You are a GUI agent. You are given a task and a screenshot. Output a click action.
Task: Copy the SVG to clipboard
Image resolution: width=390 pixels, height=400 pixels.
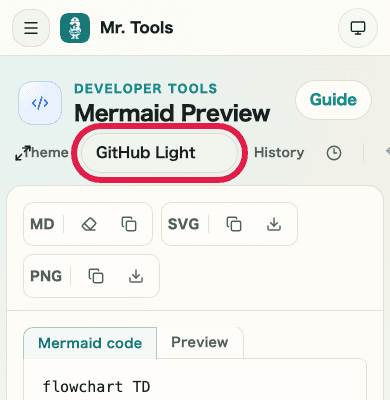(x=234, y=224)
